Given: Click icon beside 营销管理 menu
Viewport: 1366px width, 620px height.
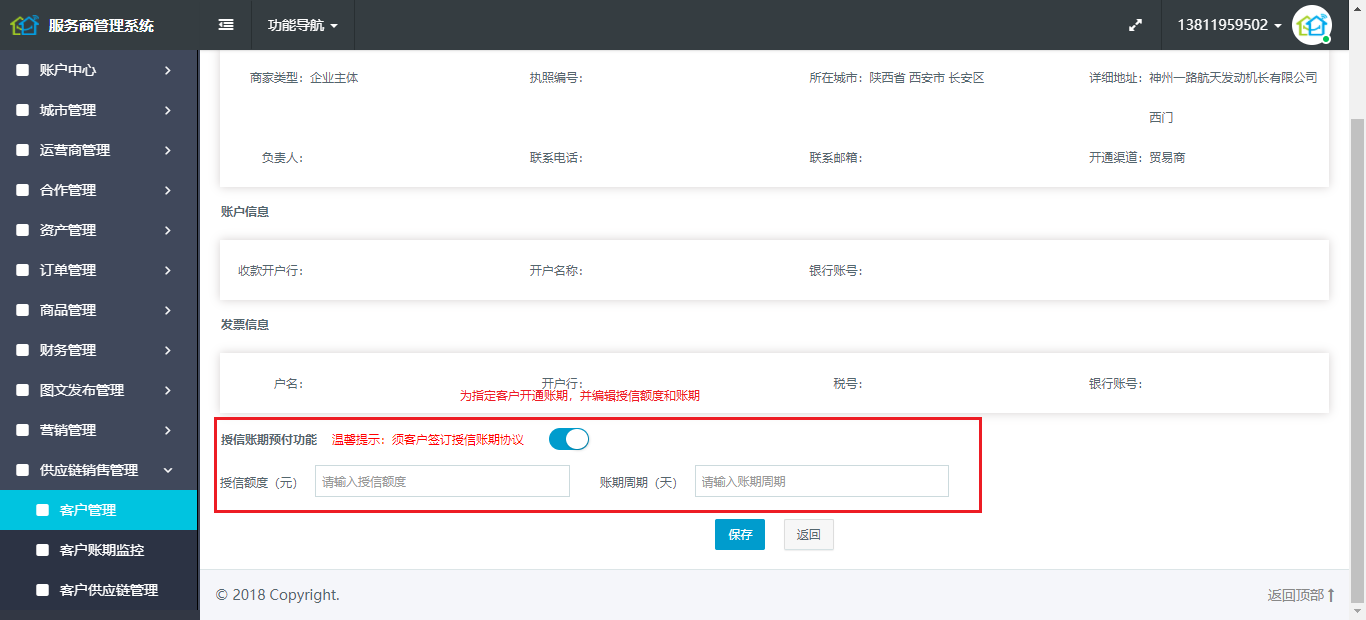Looking at the screenshot, I should 22,430.
